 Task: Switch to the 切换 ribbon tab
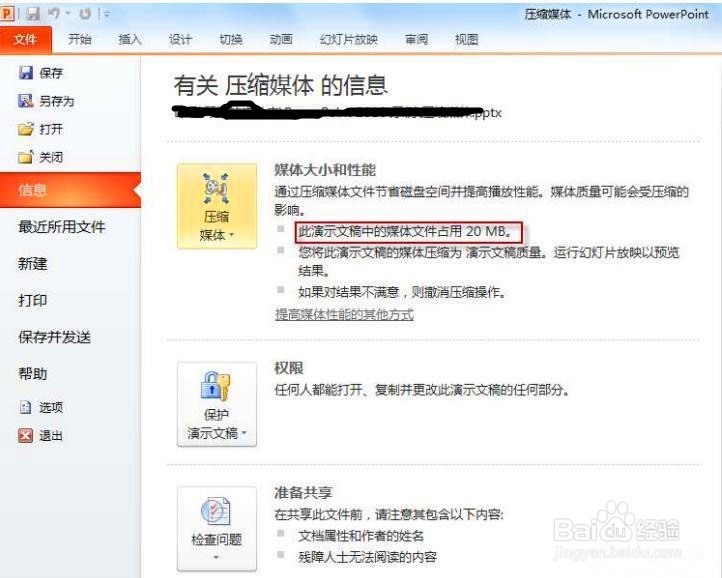point(231,40)
